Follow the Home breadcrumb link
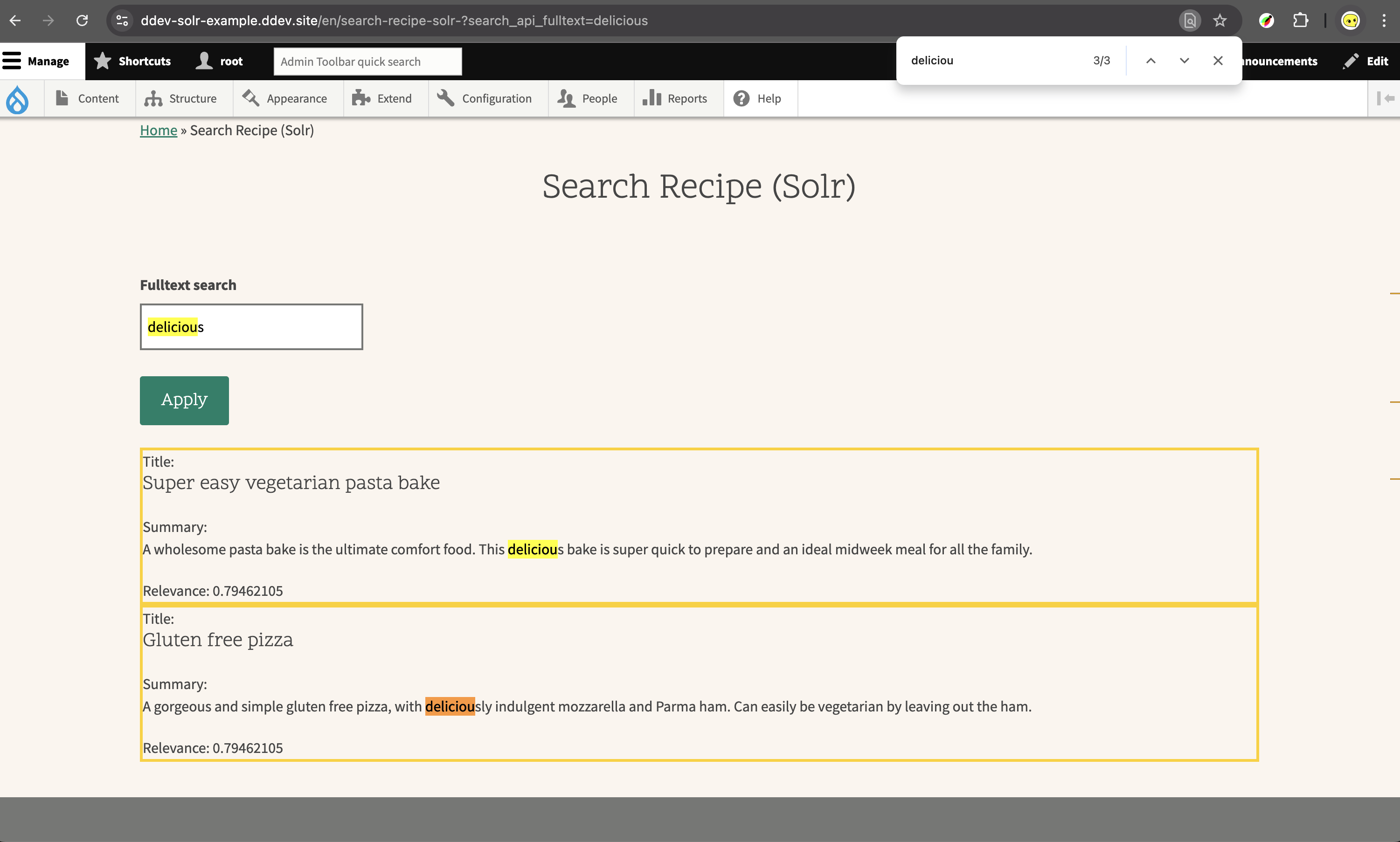The image size is (1400, 842). click(x=159, y=131)
